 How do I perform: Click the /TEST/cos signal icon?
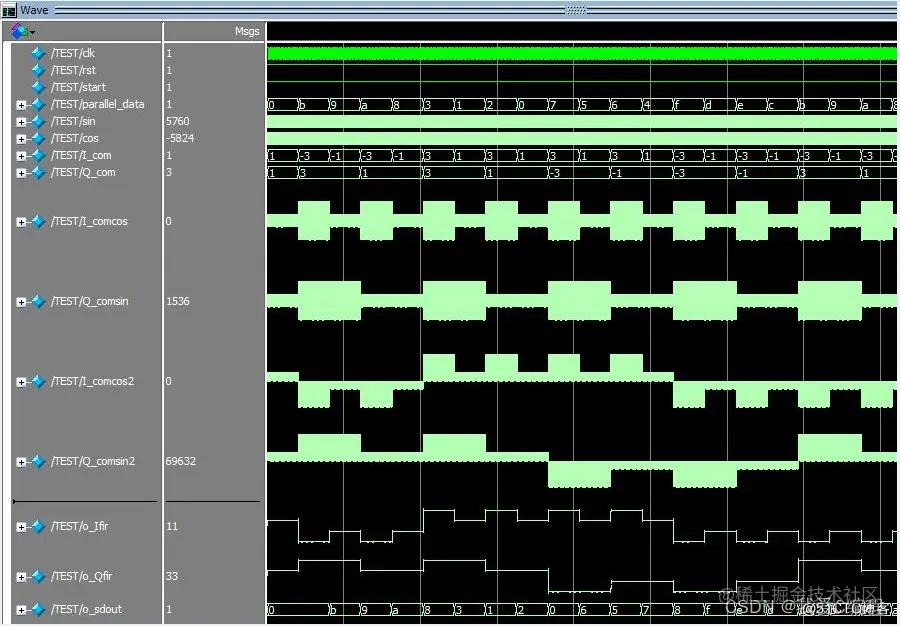pyautogui.click(x=38, y=138)
